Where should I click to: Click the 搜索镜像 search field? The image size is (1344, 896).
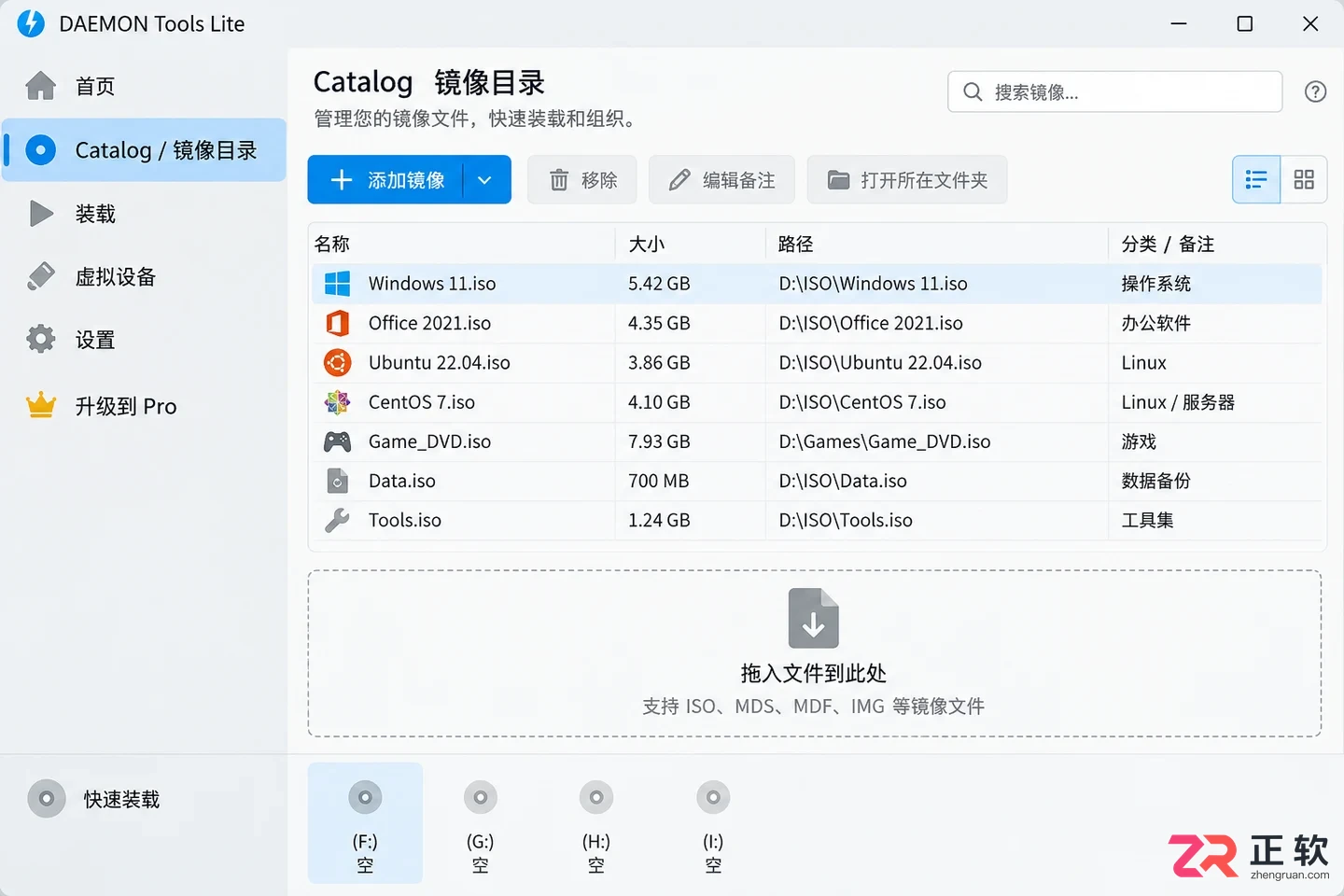1115,91
